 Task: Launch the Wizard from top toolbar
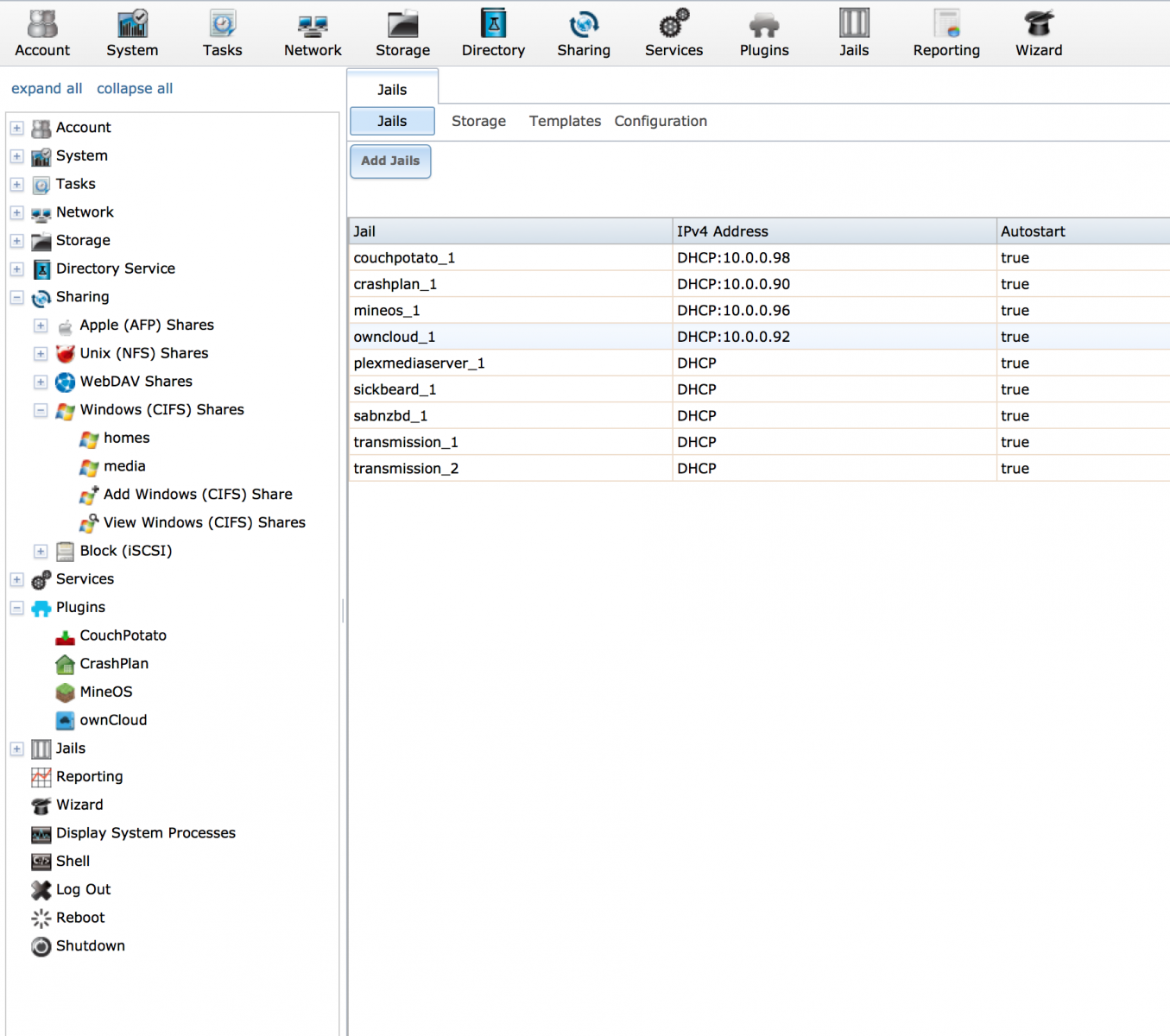1039,33
